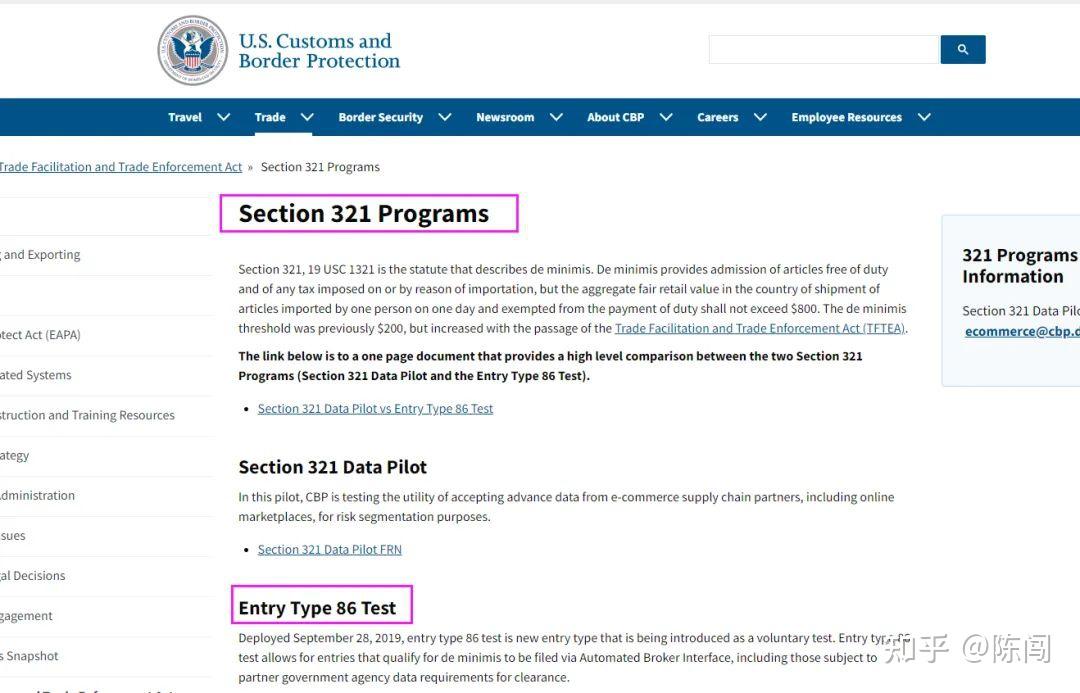Select the Snapshot sidebar item
This screenshot has height=693, width=1080.
(29, 655)
